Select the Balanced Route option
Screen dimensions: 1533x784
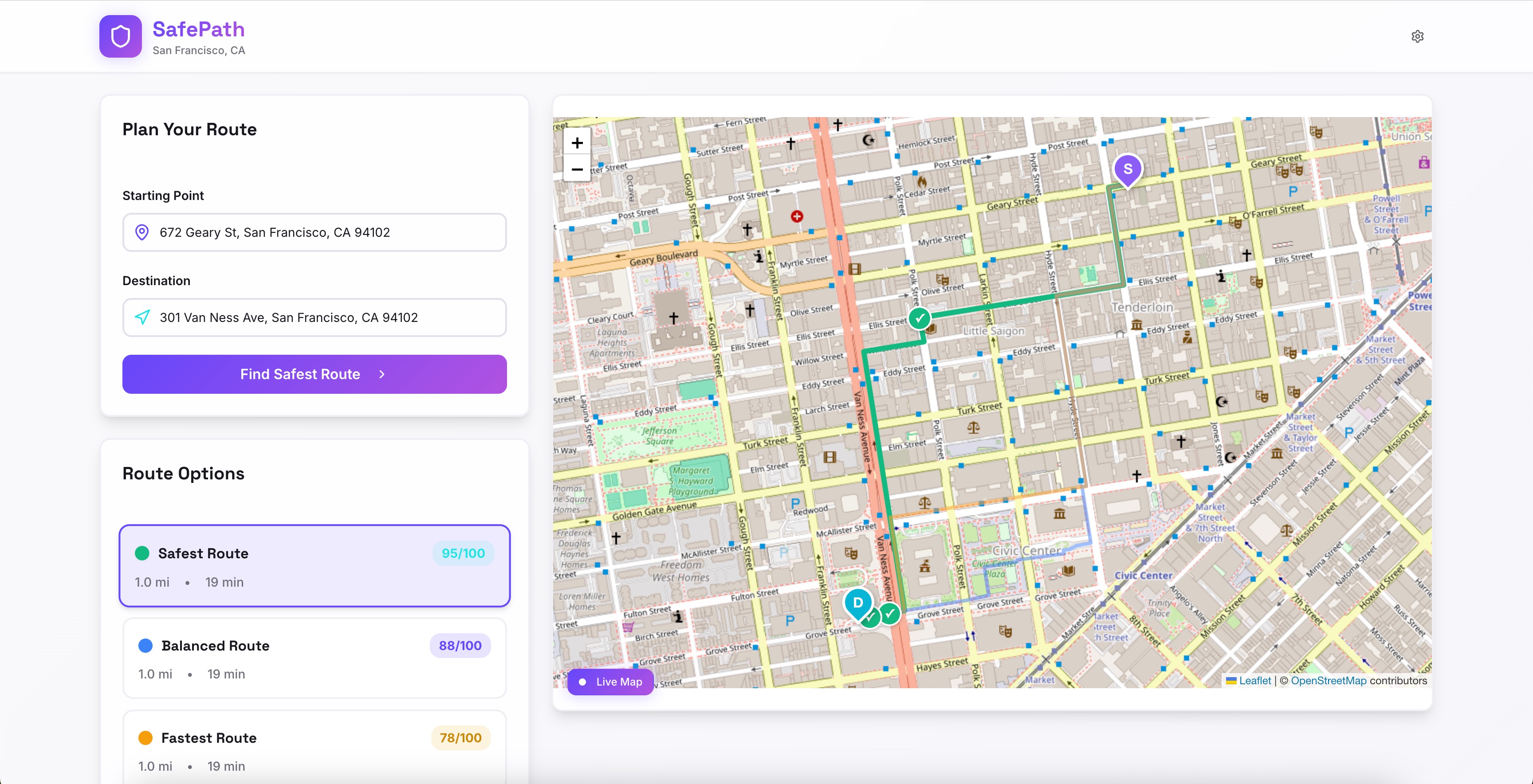(x=314, y=658)
